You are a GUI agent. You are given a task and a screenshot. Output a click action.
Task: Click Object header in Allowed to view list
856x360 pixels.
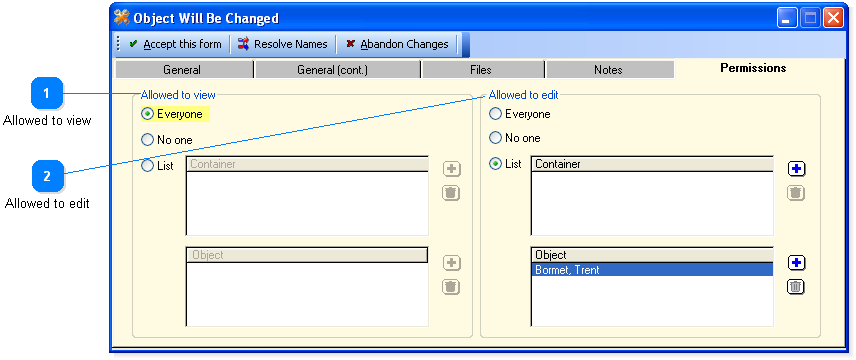[x=307, y=255]
